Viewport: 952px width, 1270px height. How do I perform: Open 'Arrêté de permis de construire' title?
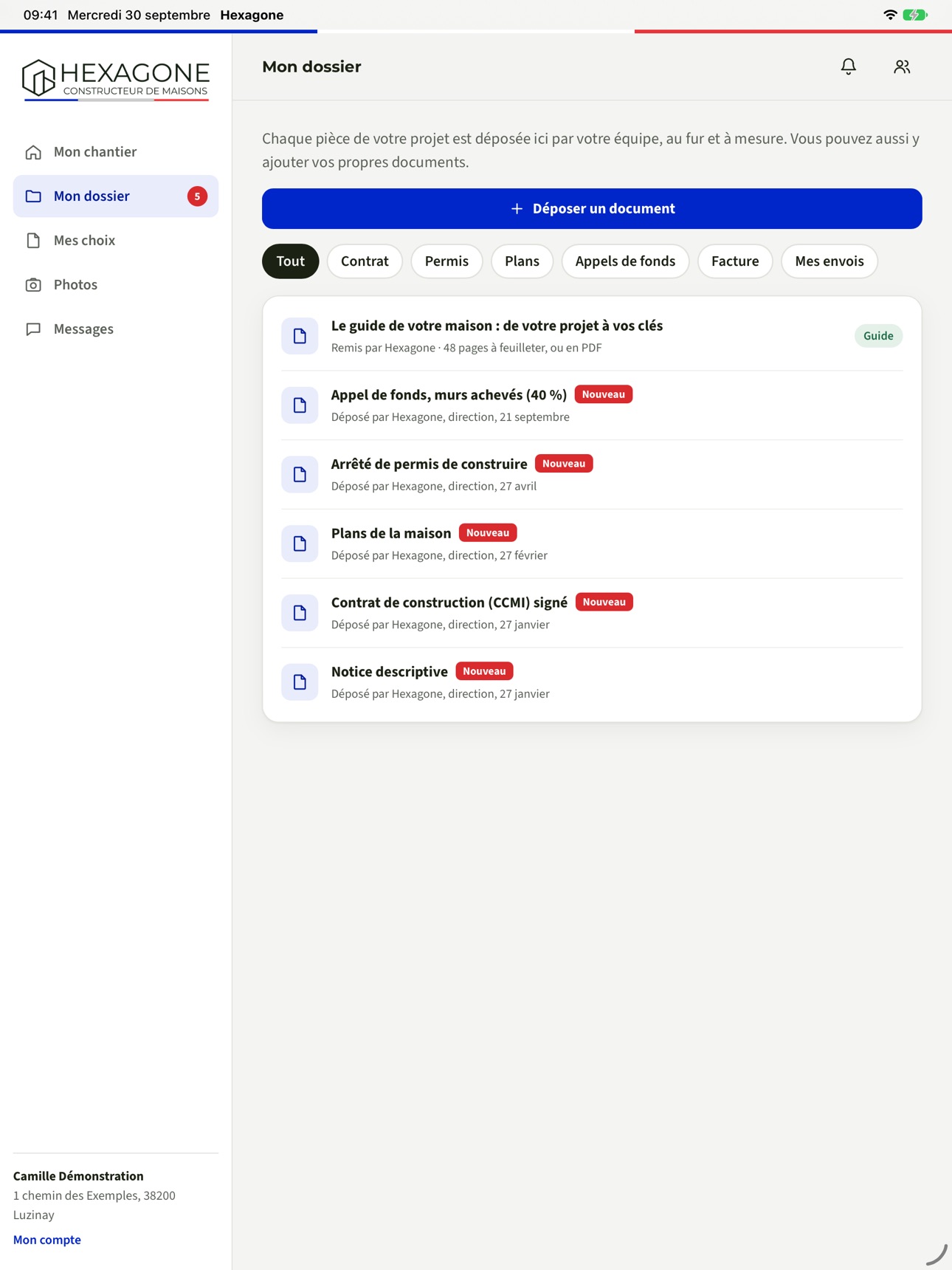(430, 464)
